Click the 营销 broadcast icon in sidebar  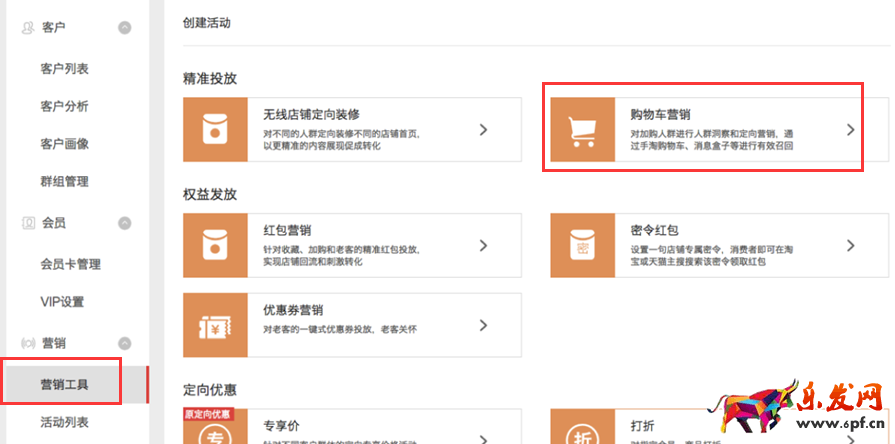28,344
